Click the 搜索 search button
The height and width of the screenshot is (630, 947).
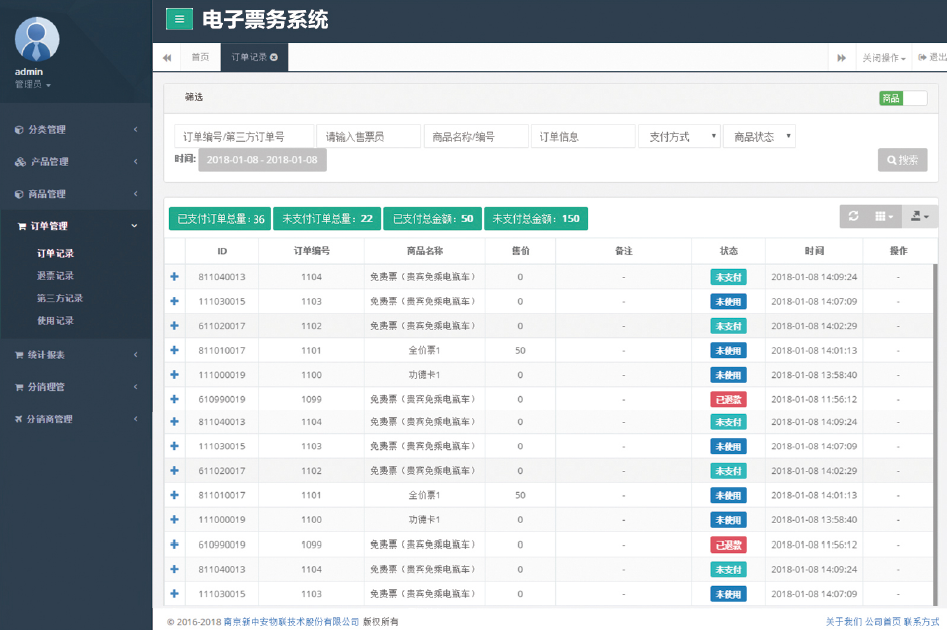pos(902,160)
